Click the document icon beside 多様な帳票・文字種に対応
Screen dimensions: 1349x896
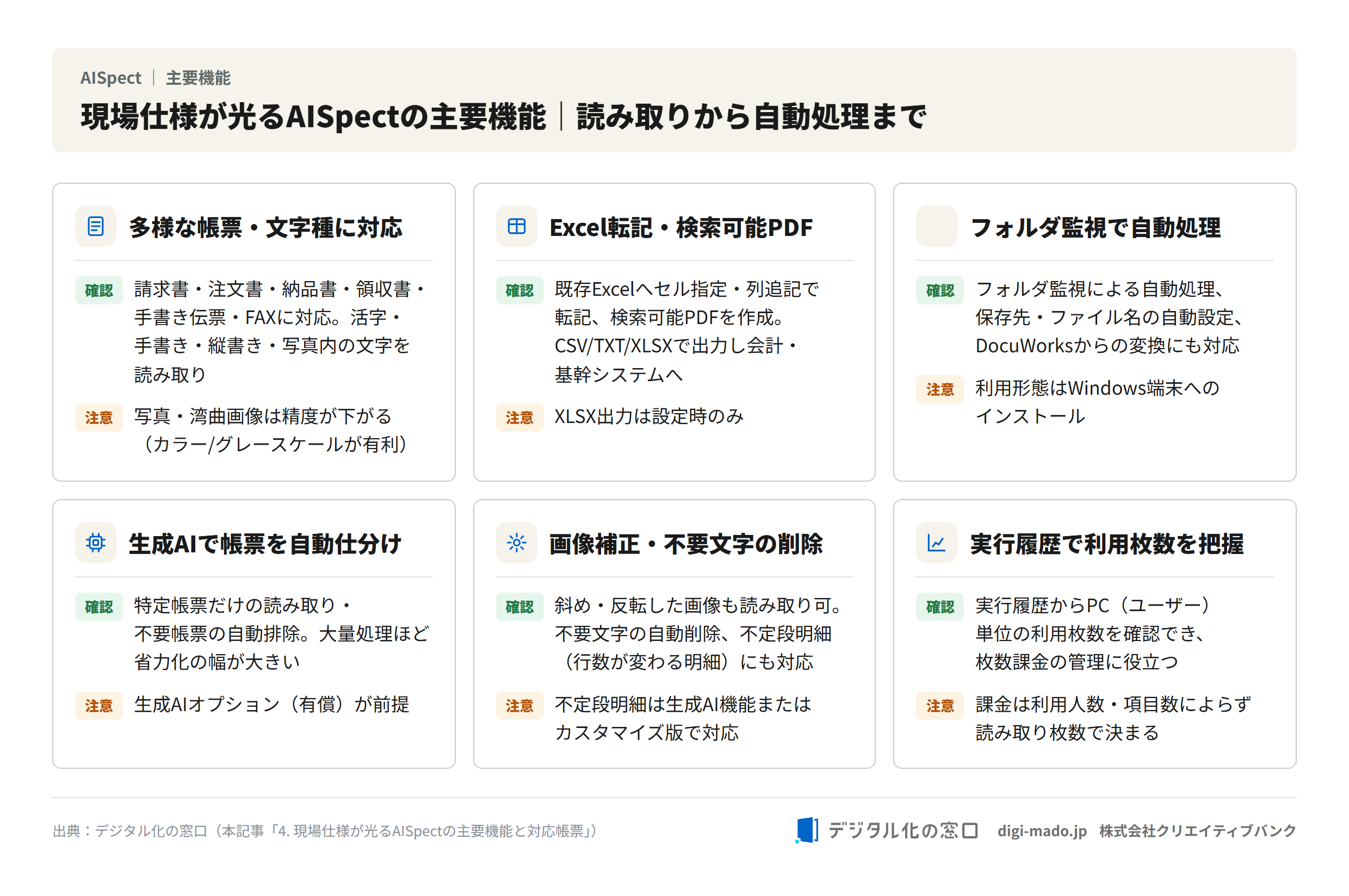tap(95, 226)
